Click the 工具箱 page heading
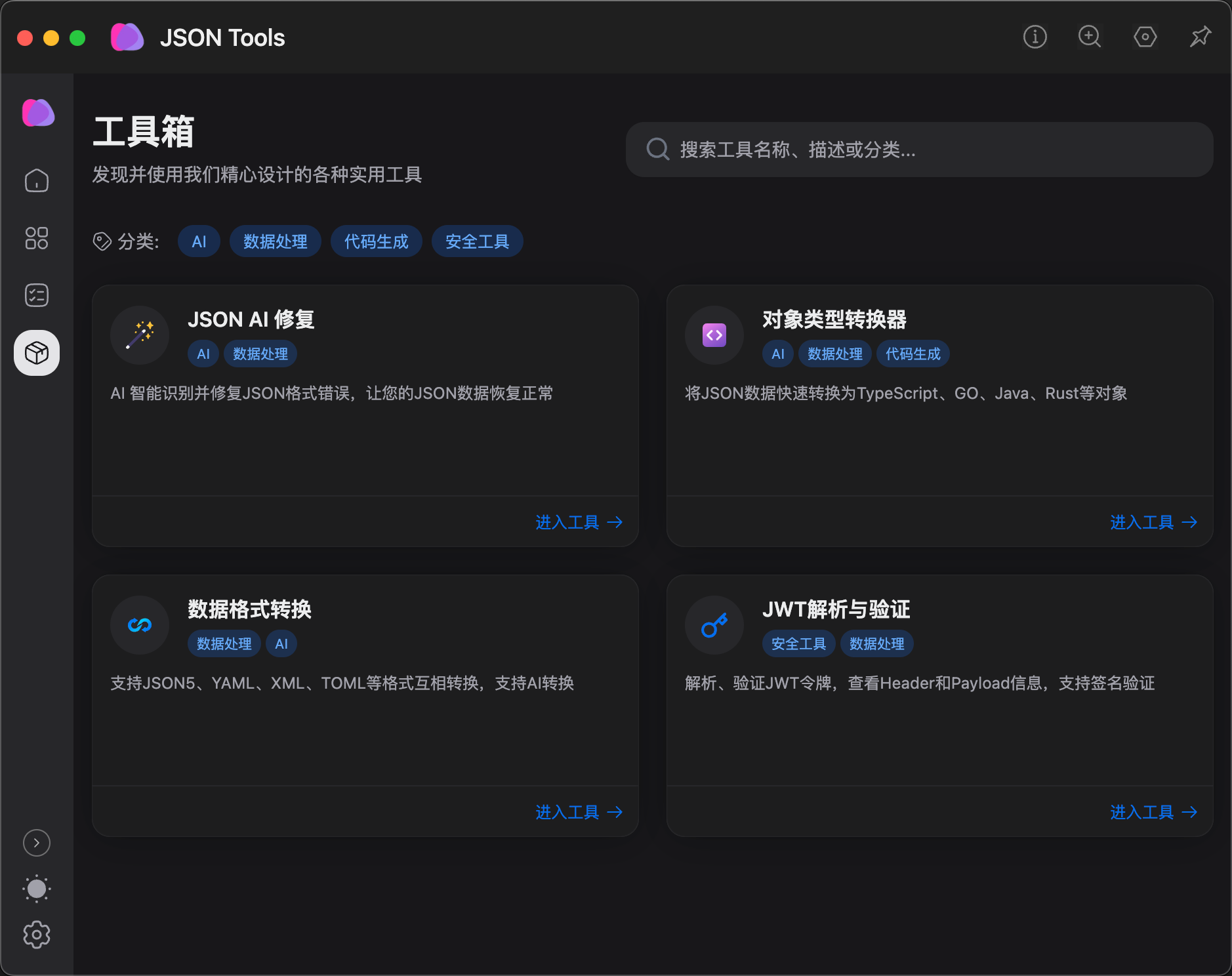The height and width of the screenshot is (976, 1232). [144, 132]
